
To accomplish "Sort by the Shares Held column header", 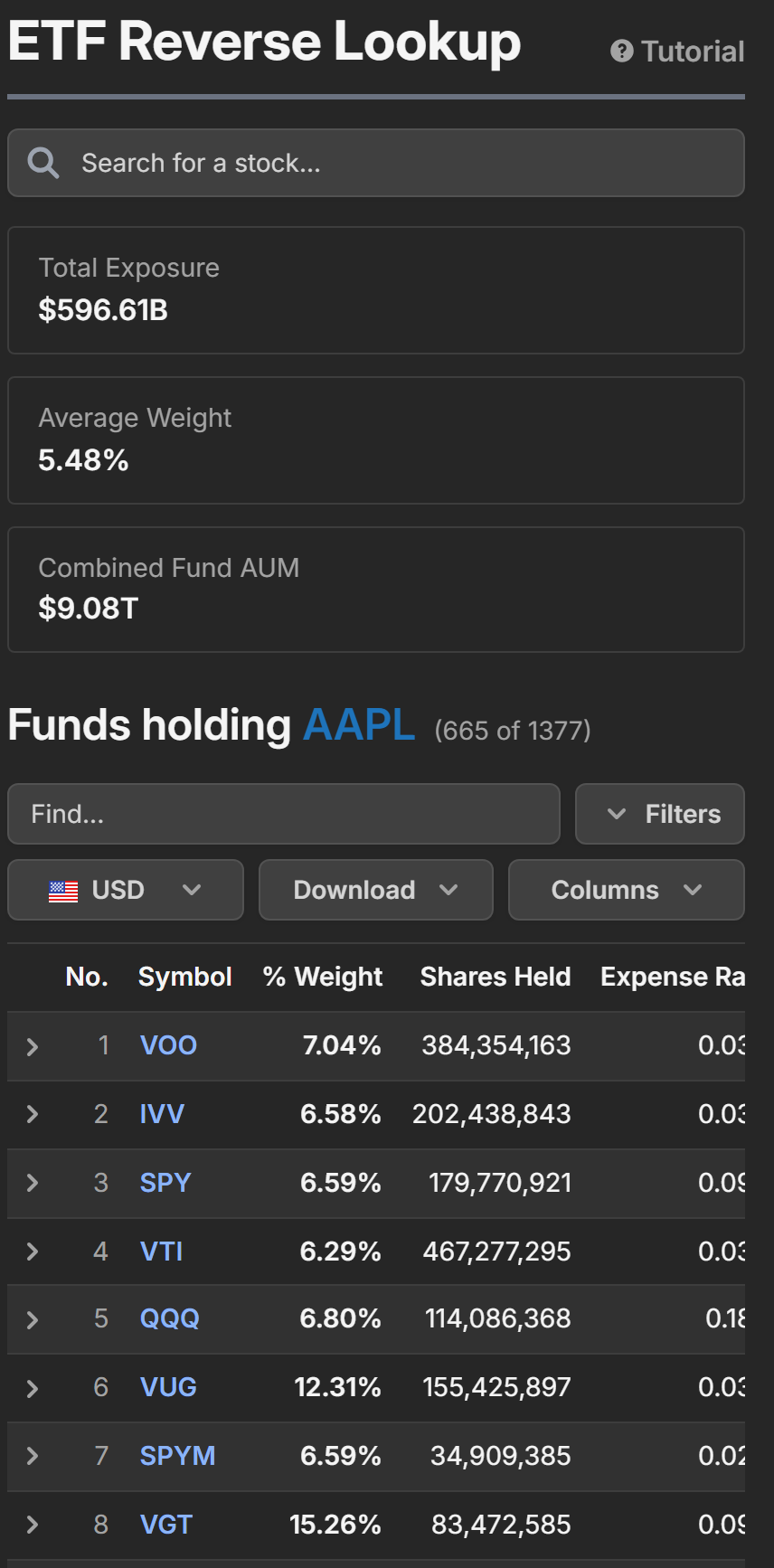I will click(496, 977).
